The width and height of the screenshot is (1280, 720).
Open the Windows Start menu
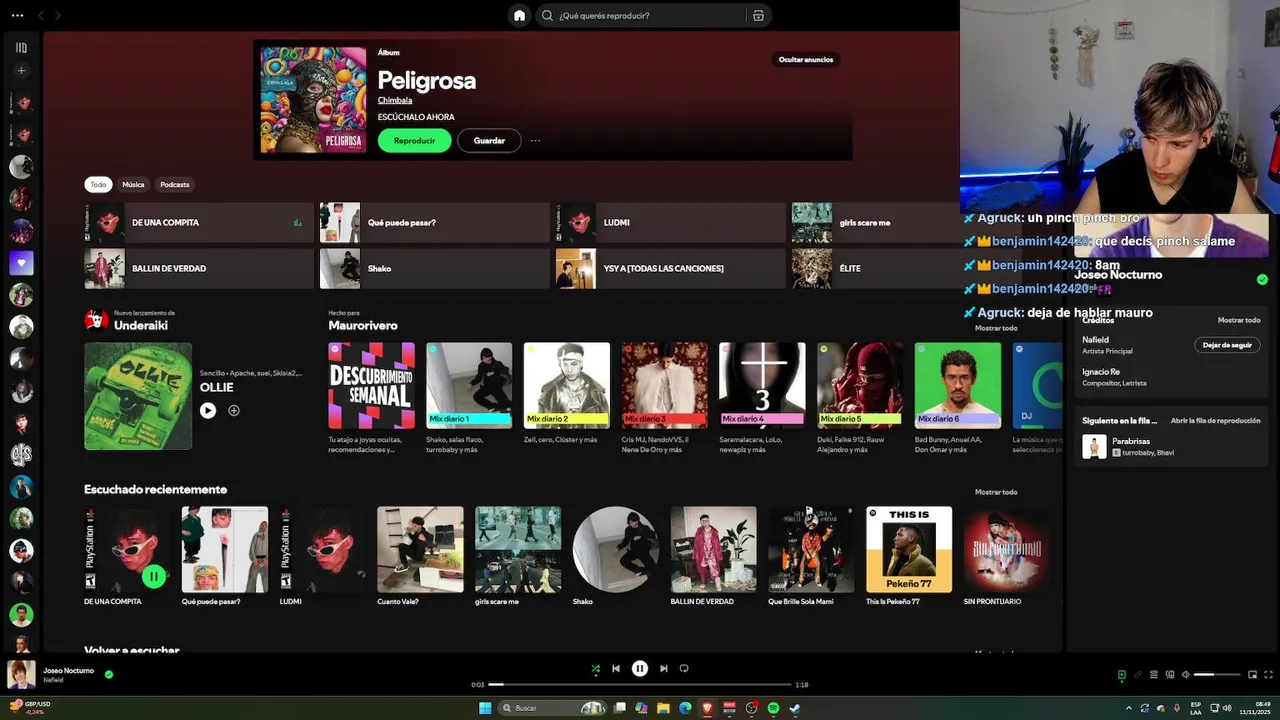[x=485, y=708]
